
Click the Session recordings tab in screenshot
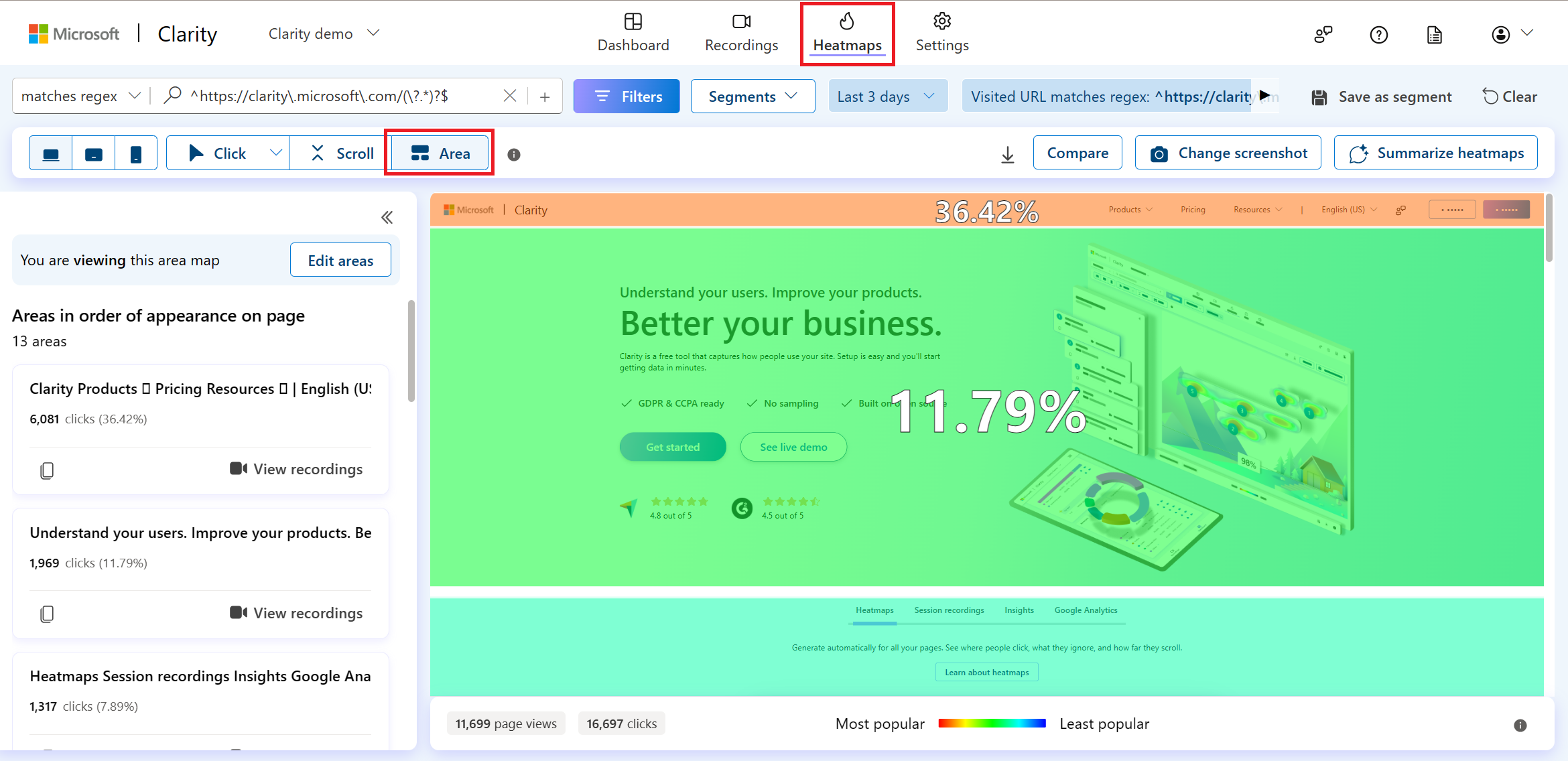[x=949, y=610]
